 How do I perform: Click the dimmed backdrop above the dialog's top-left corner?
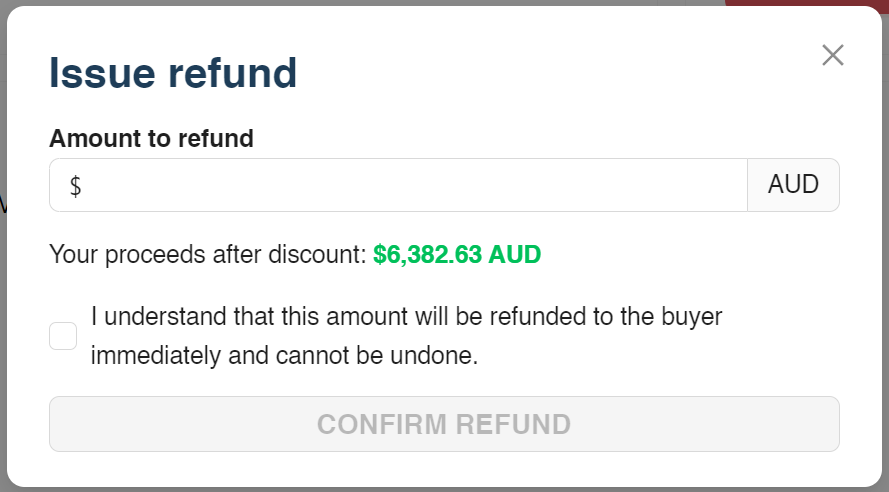tap(5, 5)
